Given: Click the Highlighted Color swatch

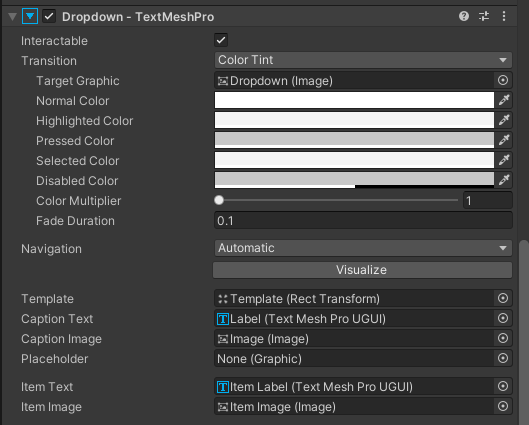Looking at the screenshot, I should (354, 120).
